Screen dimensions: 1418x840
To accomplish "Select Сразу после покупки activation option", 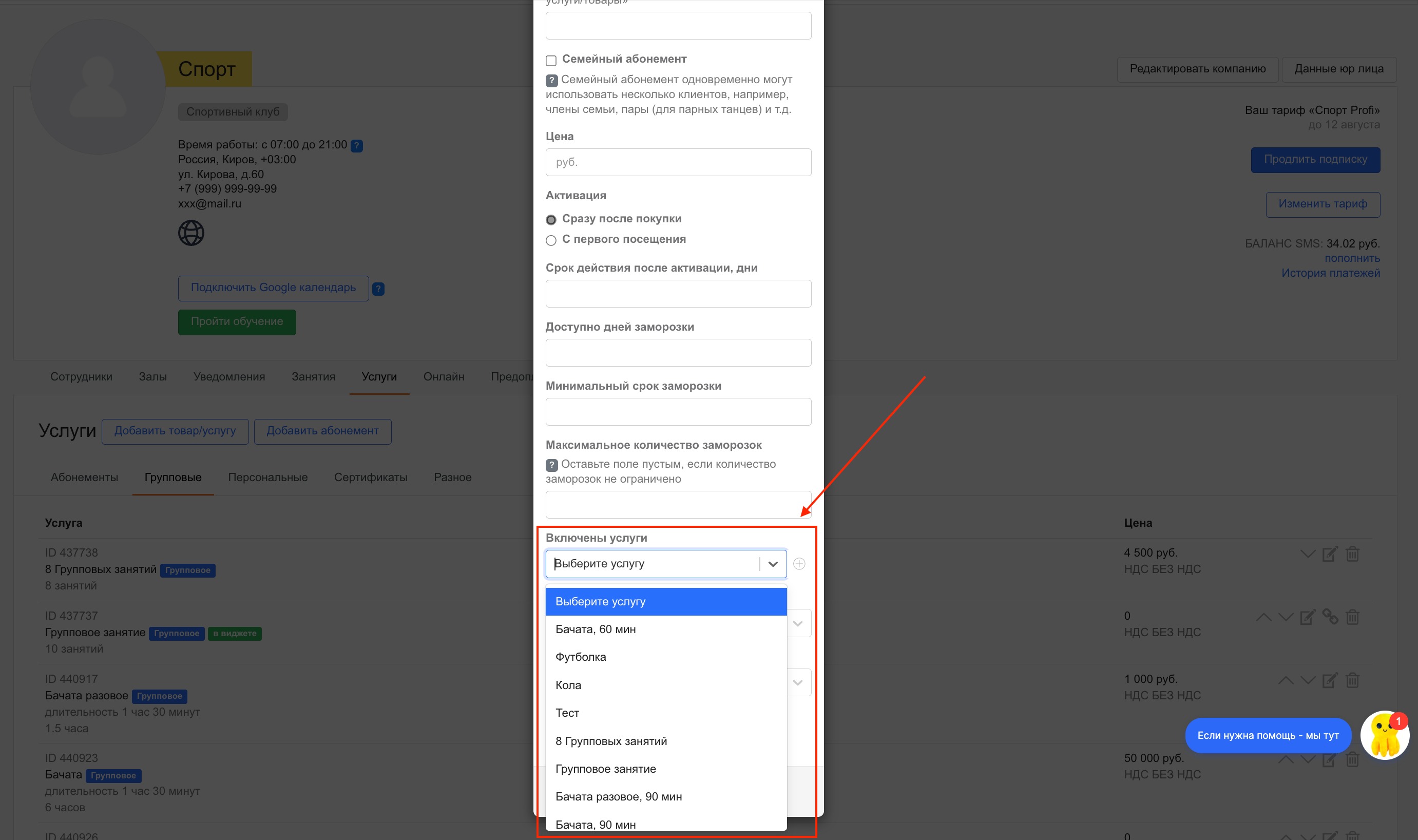I will click(x=551, y=220).
